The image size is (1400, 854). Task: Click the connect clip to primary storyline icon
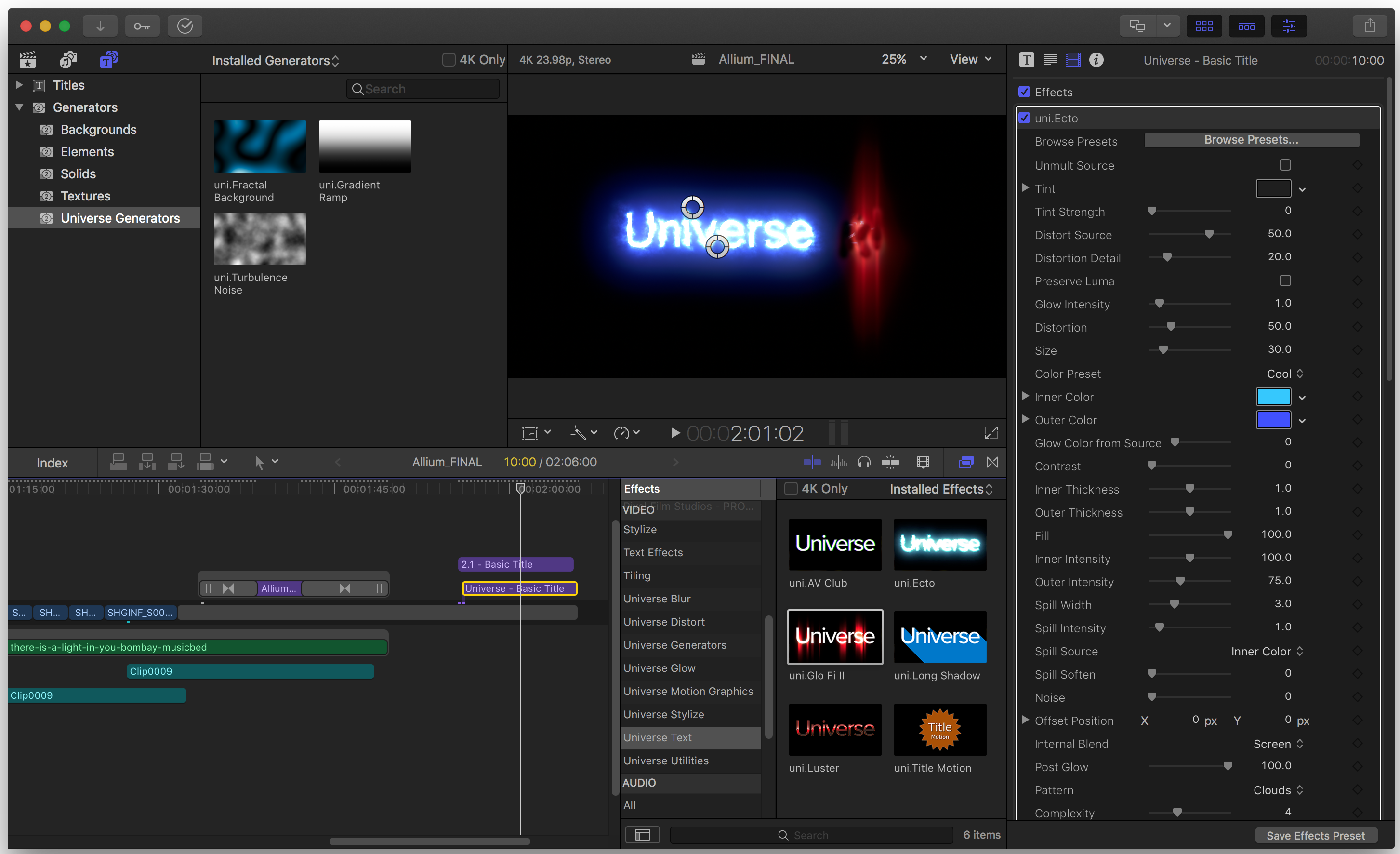click(x=118, y=462)
